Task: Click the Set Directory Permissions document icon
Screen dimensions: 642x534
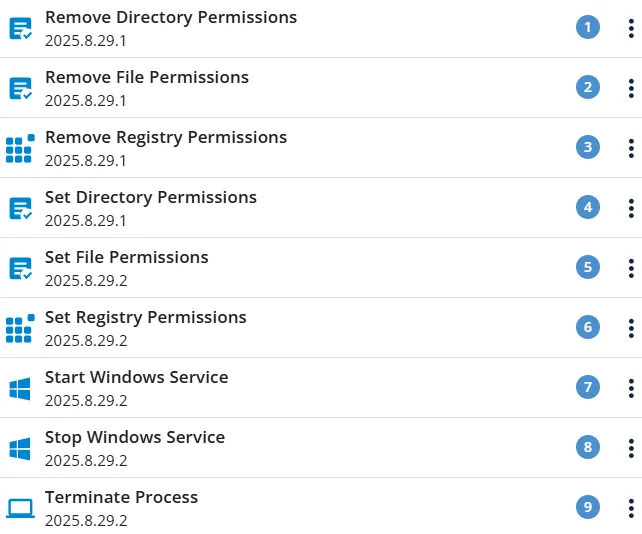Action: pyautogui.click(x=20, y=208)
